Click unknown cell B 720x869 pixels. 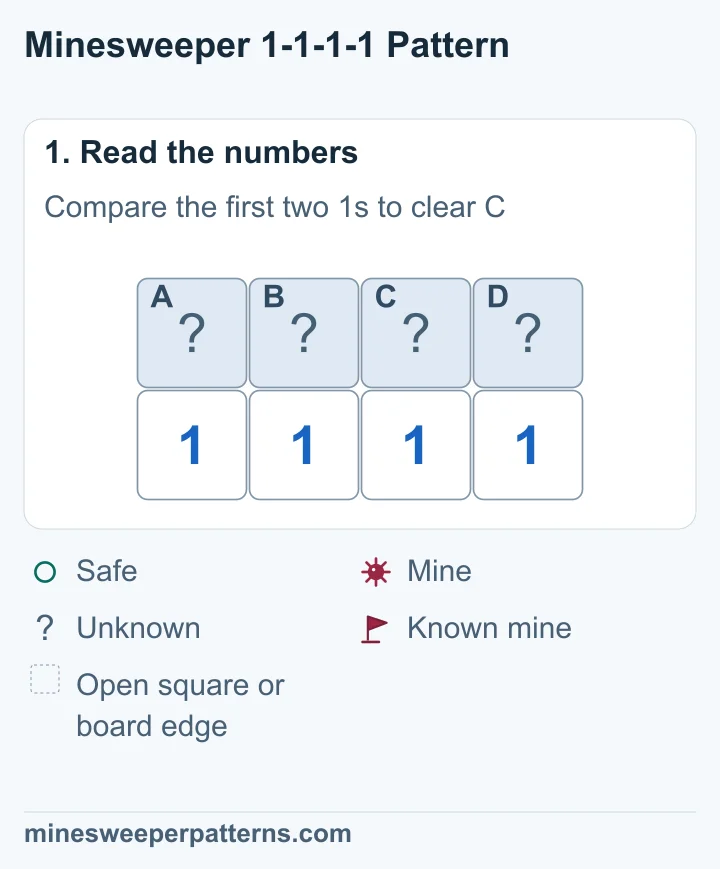point(304,333)
